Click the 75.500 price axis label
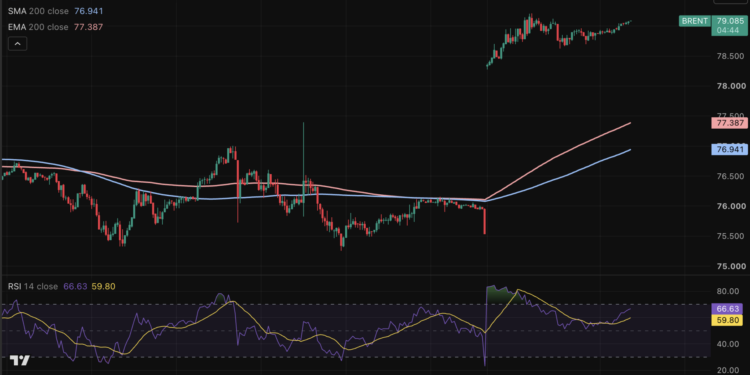Image resolution: width=750 pixels, height=375 pixels. tap(731, 236)
